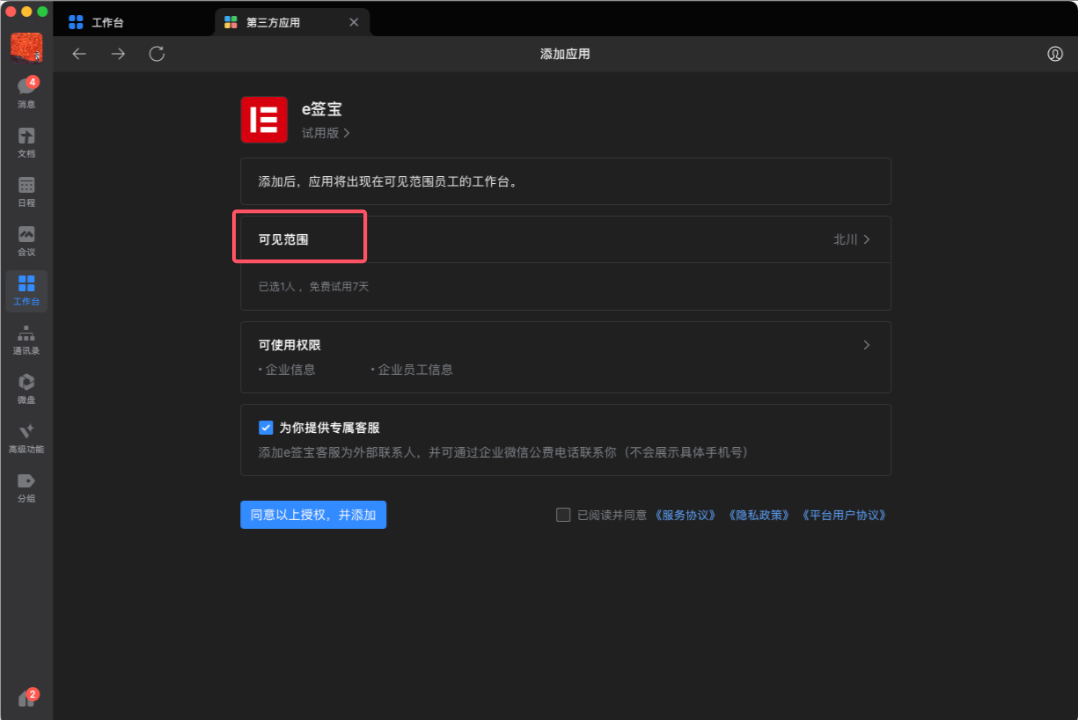Expand the 可使用权限 permissions chevron
The height and width of the screenshot is (720, 1078).
tap(866, 345)
